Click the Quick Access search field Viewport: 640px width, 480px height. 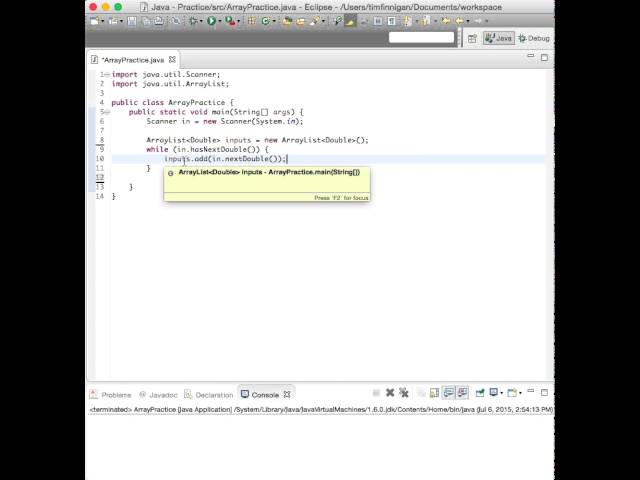click(421, 38)
